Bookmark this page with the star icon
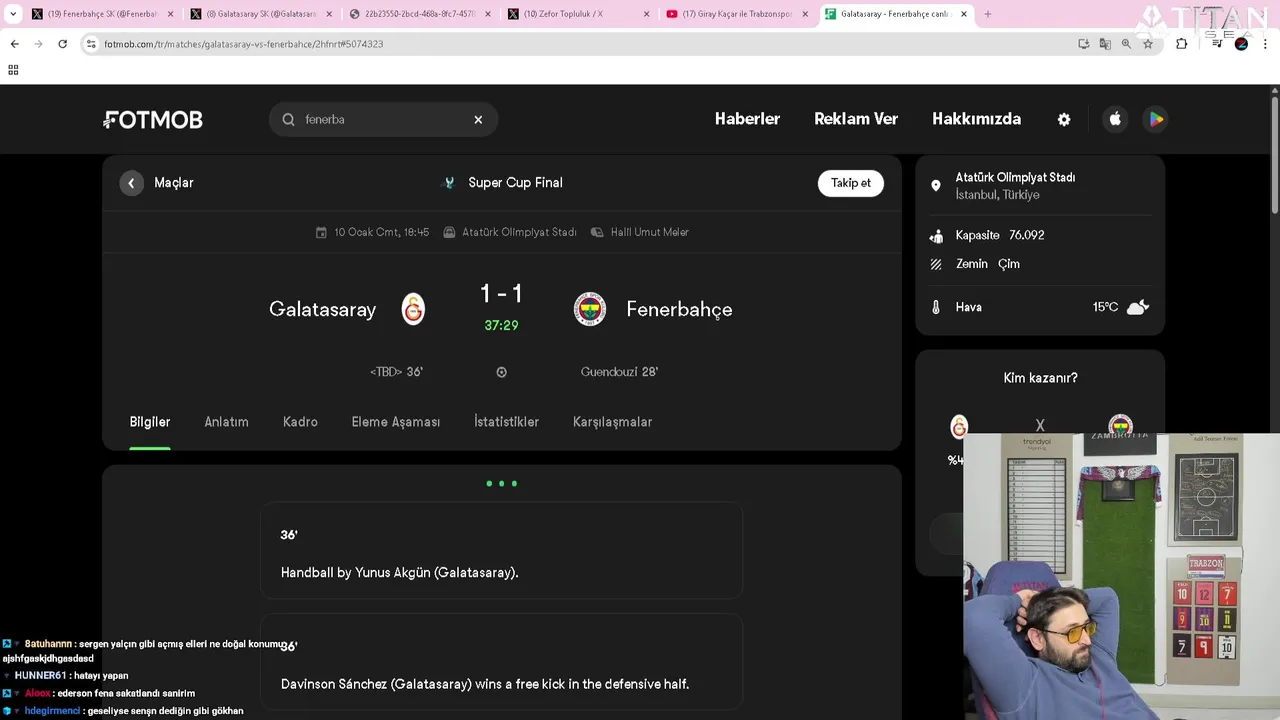Image resolution: width=1280 pixels, height=720 pixels. 1148,44
